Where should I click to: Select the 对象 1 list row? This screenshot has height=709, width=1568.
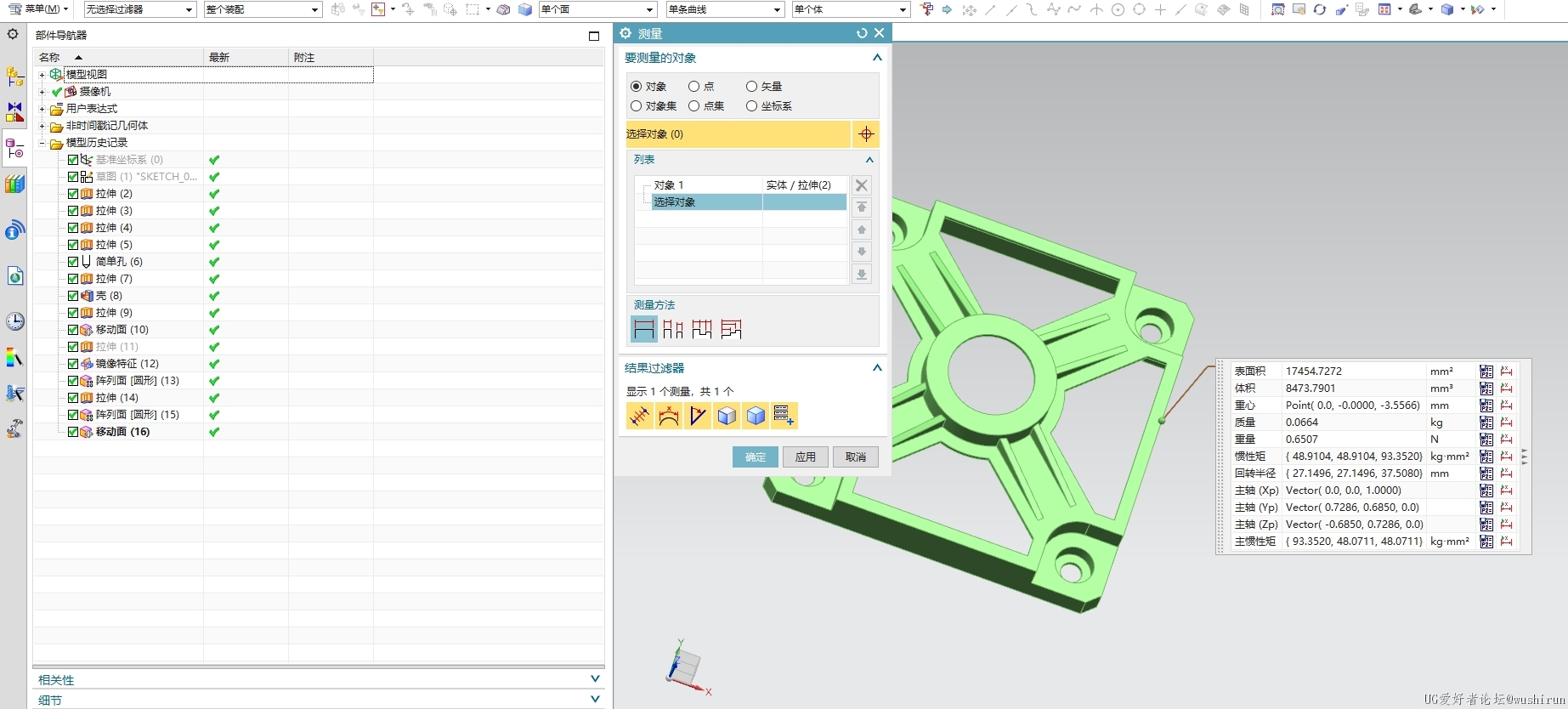(x=741, y=185)
